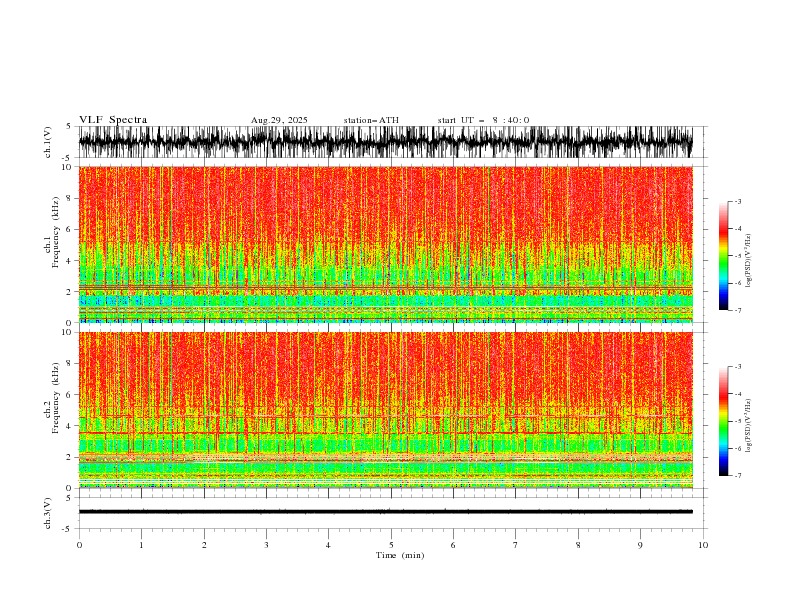Screen dimensions: 792x612
Task: Click lower colorbar 'log(PSD)(V²/Hz)' label
Action: point(749,426)
